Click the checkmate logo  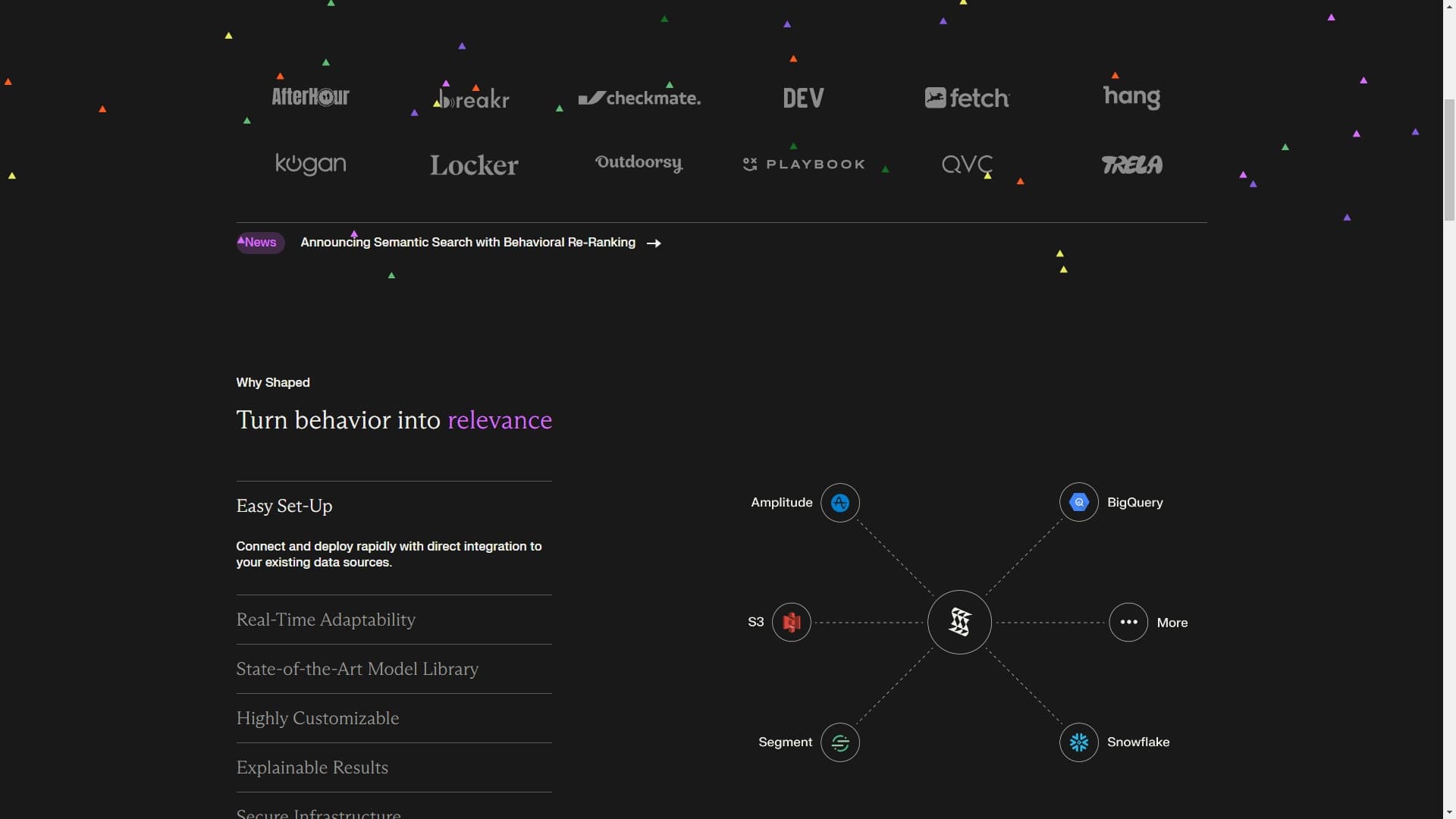(639, 98)
